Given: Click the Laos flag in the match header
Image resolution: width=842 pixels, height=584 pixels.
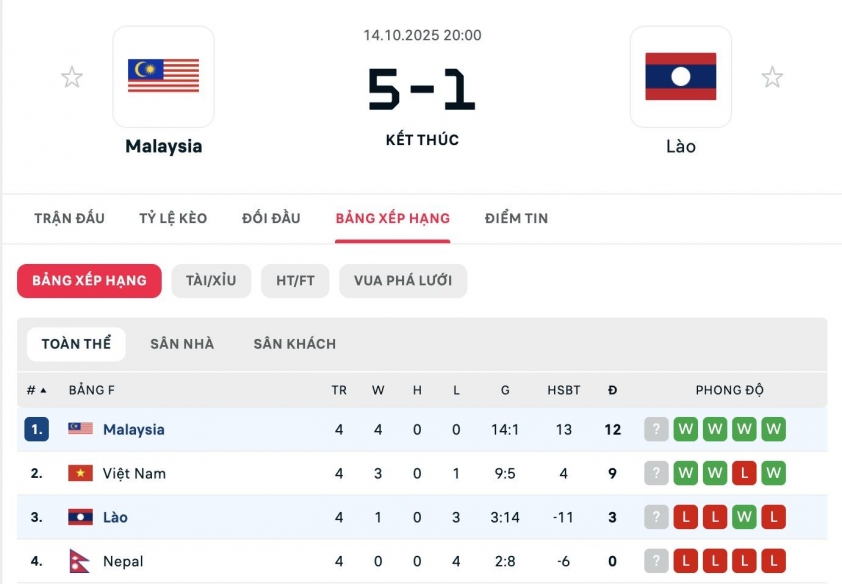Looking at the screenshot, I should click(680, 76).
